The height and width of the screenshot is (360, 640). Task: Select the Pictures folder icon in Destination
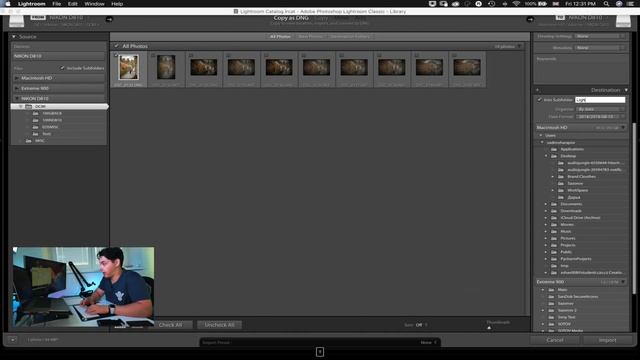(x=554, y=238)
